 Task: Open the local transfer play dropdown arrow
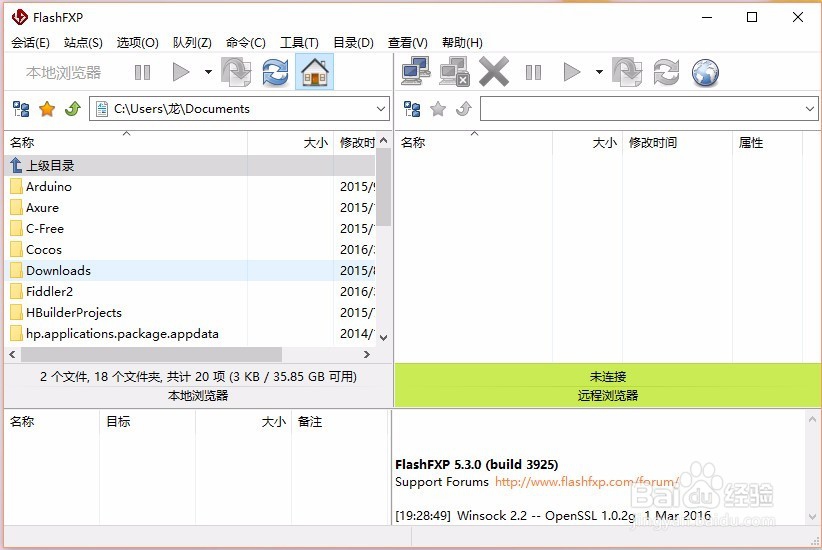[208, 72]
